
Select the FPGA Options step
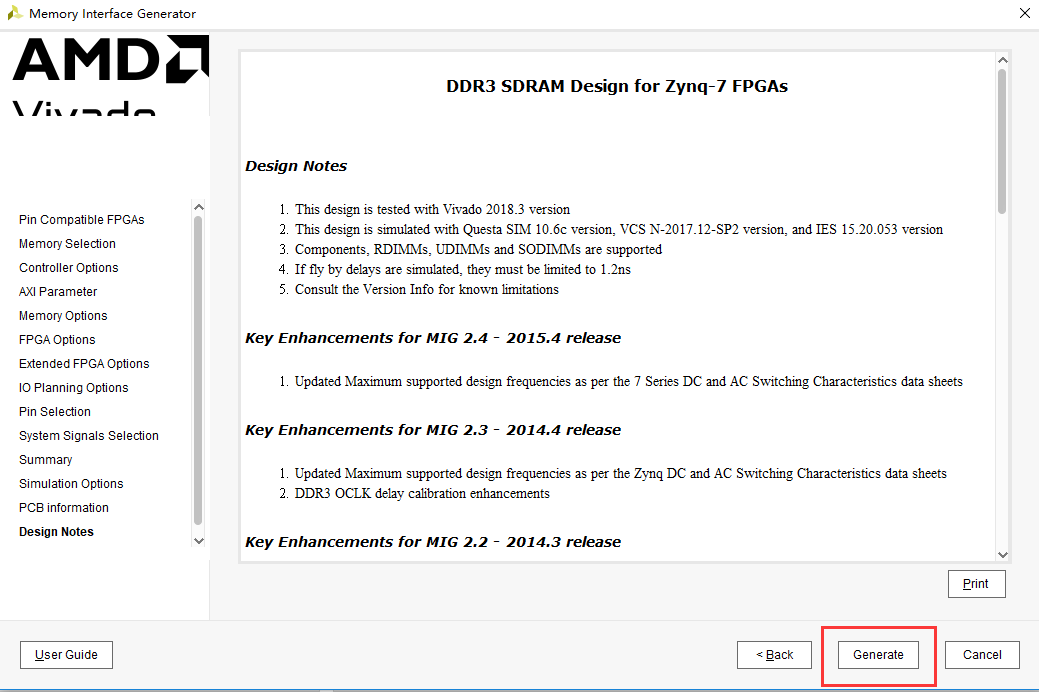coord(57,339)
